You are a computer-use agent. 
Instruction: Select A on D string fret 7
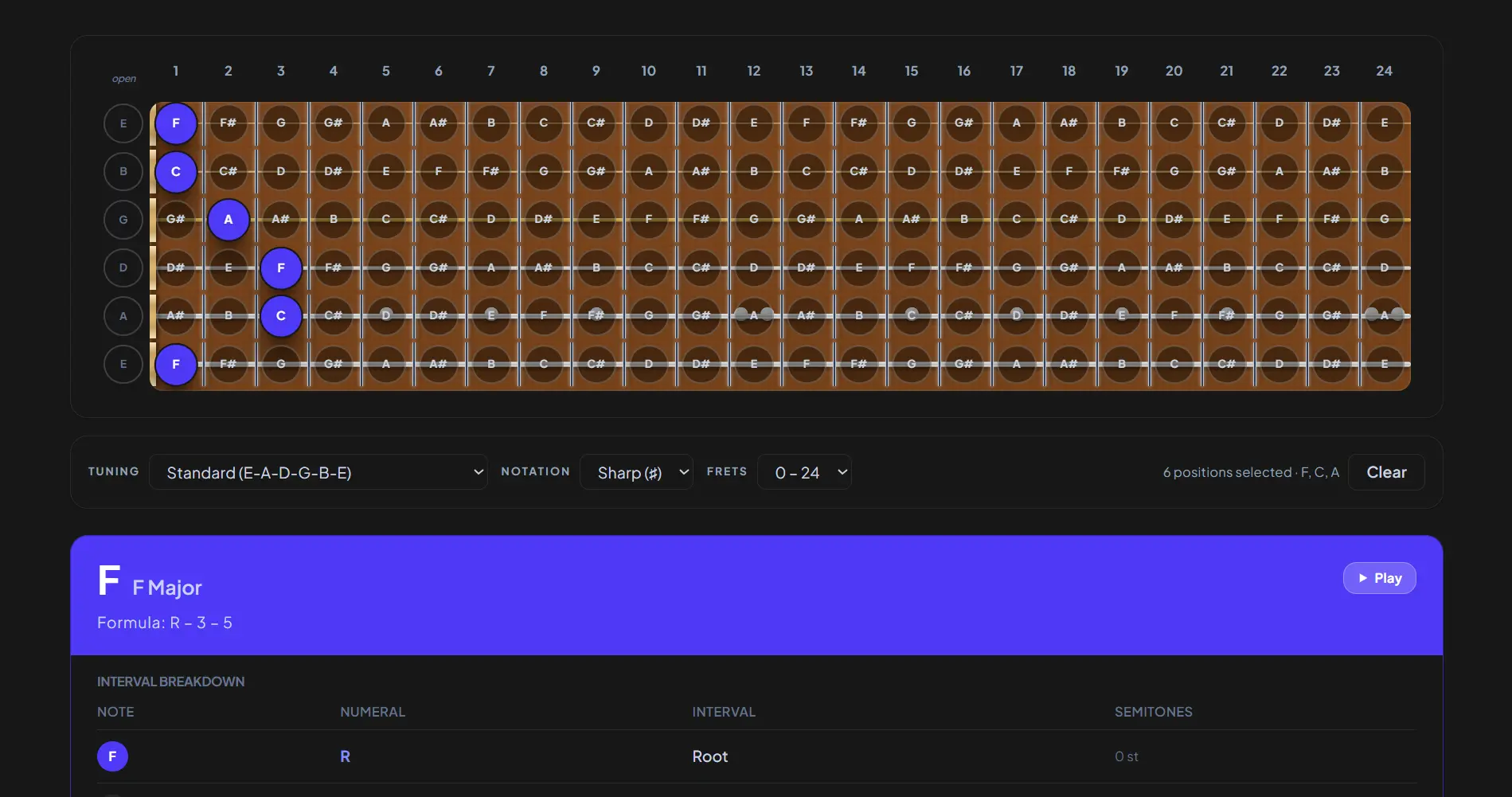[x=491, y=268]
